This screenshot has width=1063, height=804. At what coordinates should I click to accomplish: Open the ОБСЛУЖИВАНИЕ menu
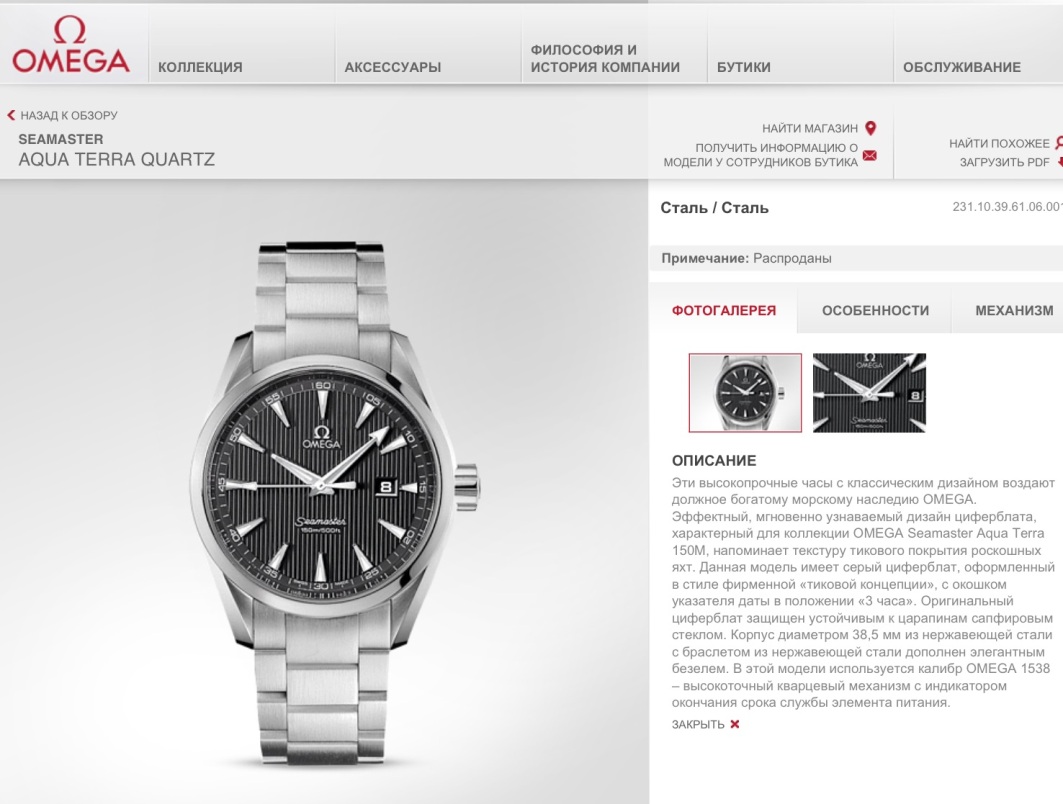click(961, 67)
